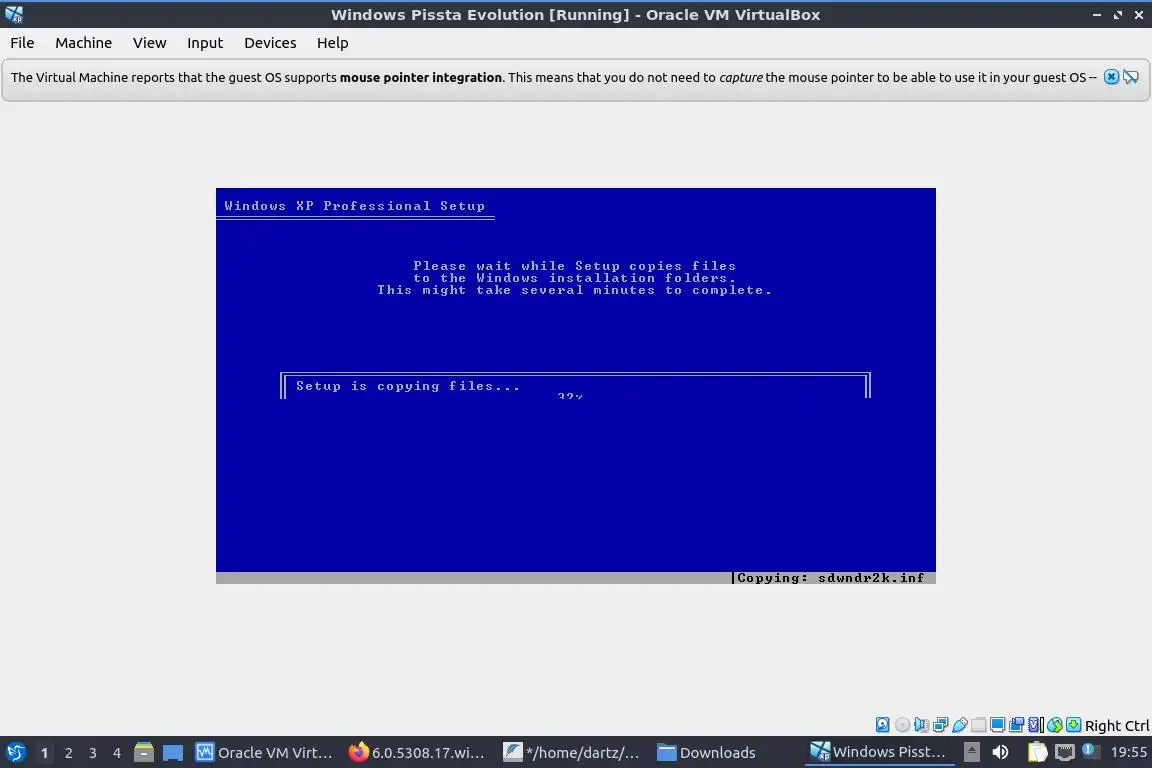Image resolution: width=1152 pixels, height=768 pixels.
Task: Click the shared folders status icon
Action: [979, 725]
